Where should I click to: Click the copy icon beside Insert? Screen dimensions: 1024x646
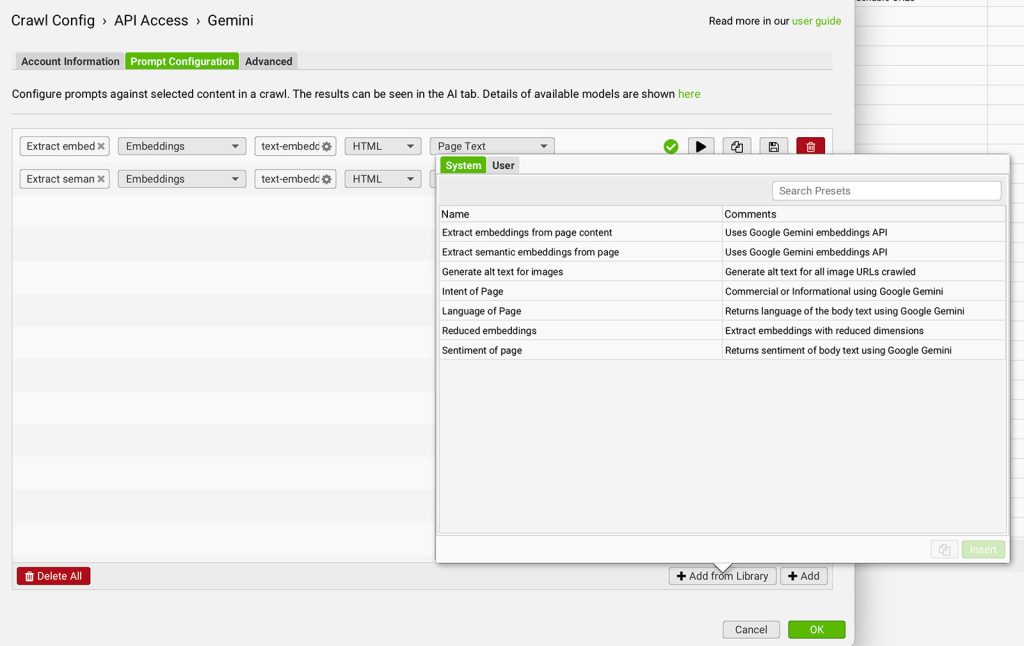(x=944, y=549)
